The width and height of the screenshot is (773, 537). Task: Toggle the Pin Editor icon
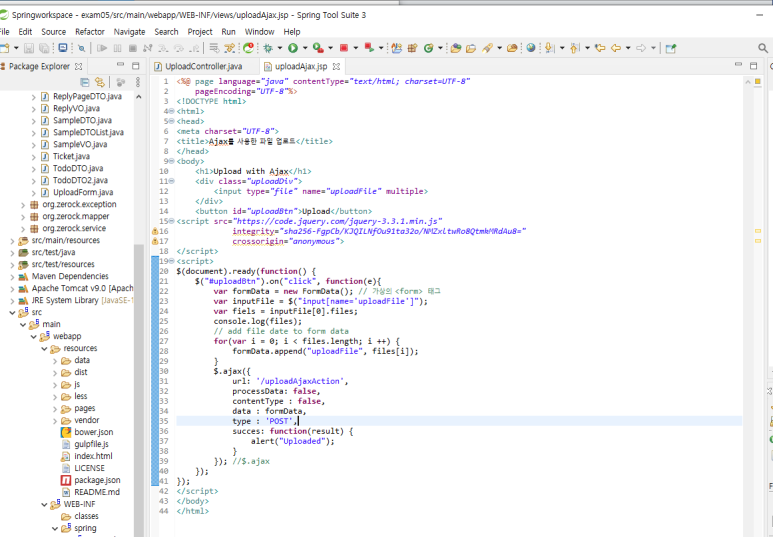point(670,48)
